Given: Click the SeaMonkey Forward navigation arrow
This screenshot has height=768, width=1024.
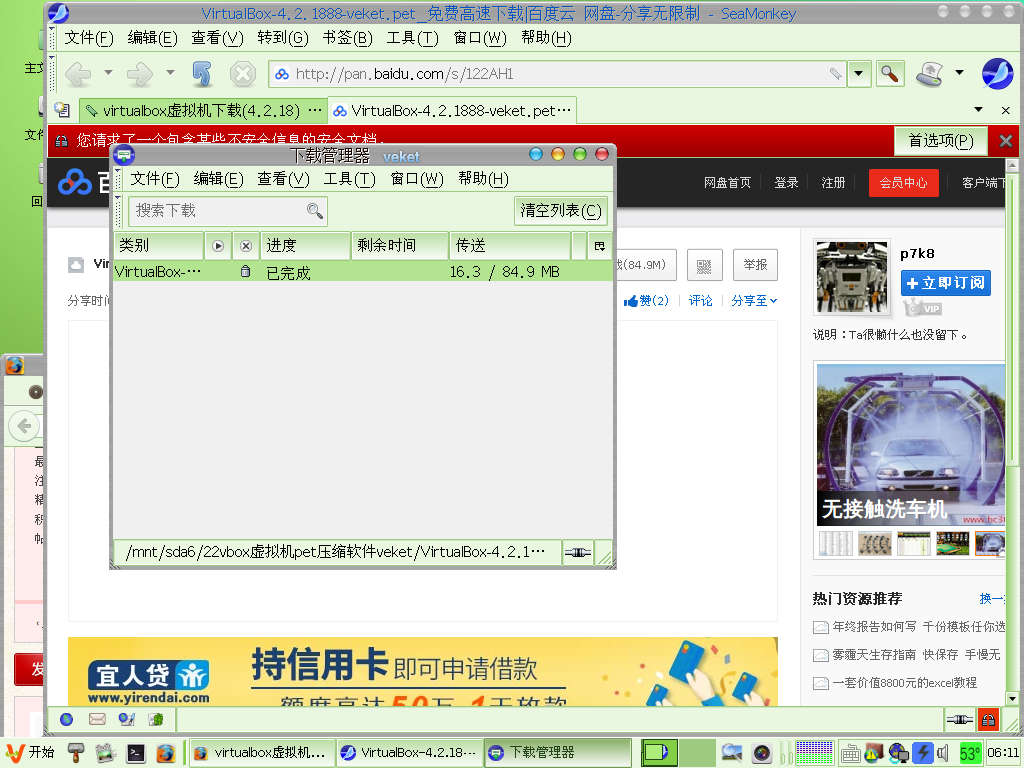Looking at the screenshot, I should [x=139, y=74].
